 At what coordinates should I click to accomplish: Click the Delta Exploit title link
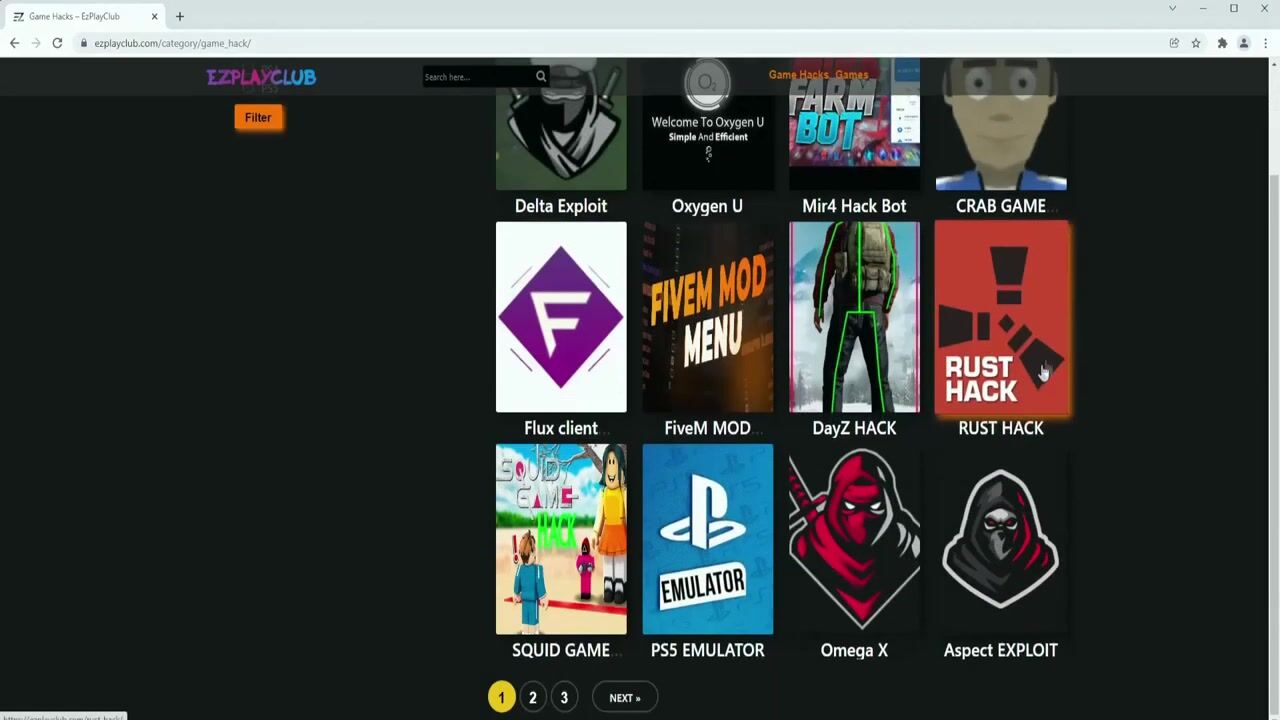tap(561, 206)
